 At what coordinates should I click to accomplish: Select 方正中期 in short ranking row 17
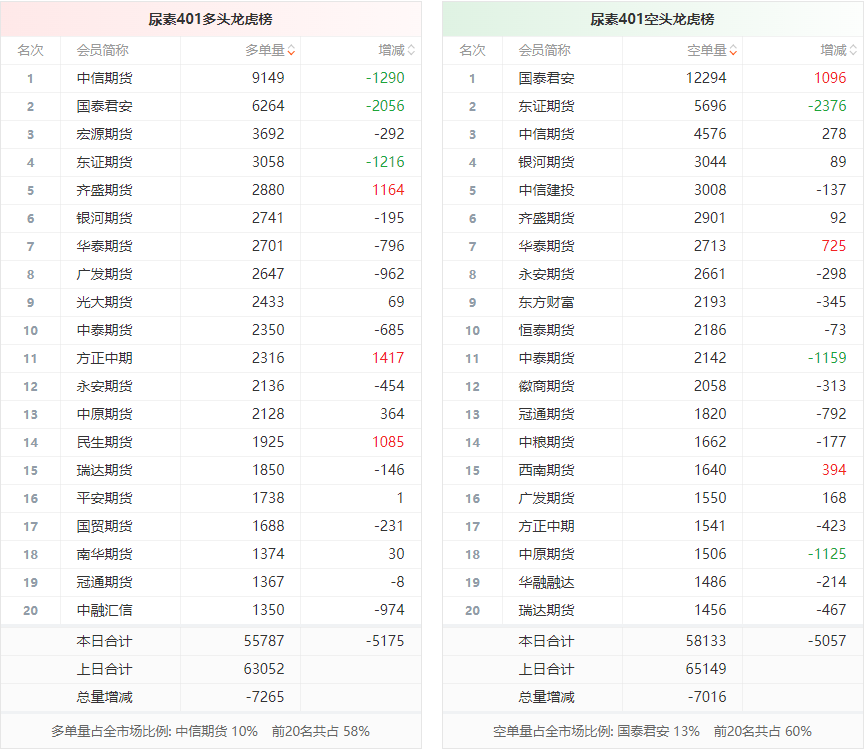(x=546, y=526)
